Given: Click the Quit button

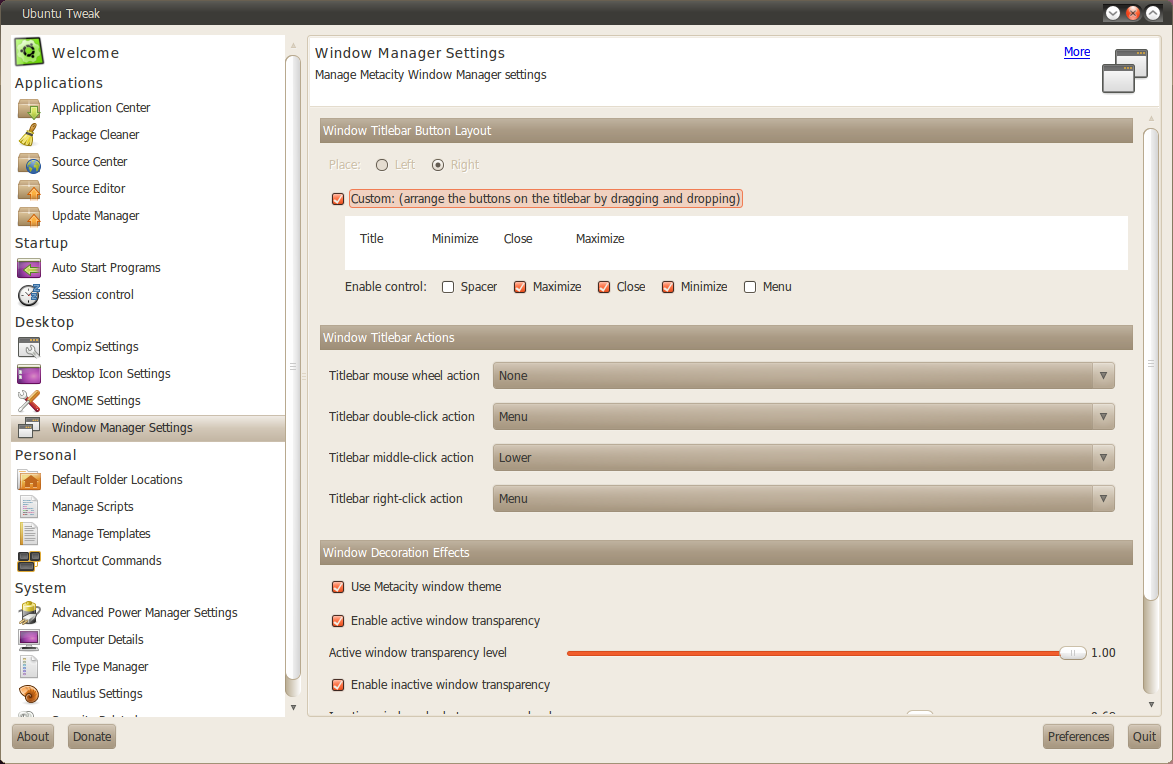Looking at the screenshot, I should (x=1144, y=736).
